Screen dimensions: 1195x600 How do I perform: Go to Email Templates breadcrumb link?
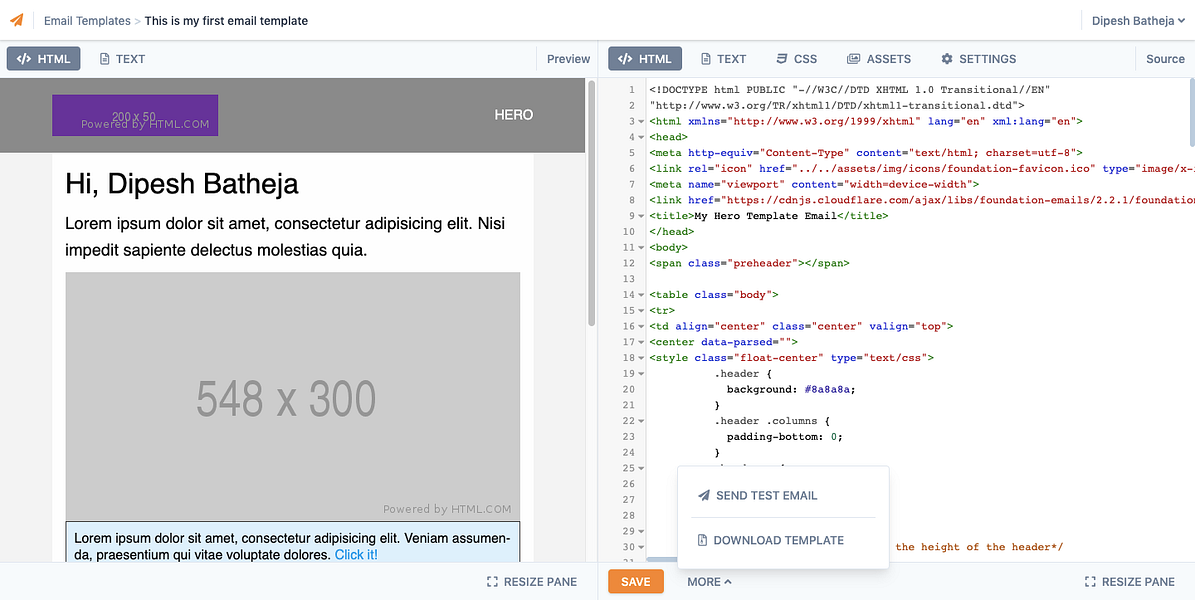[87, 21]
